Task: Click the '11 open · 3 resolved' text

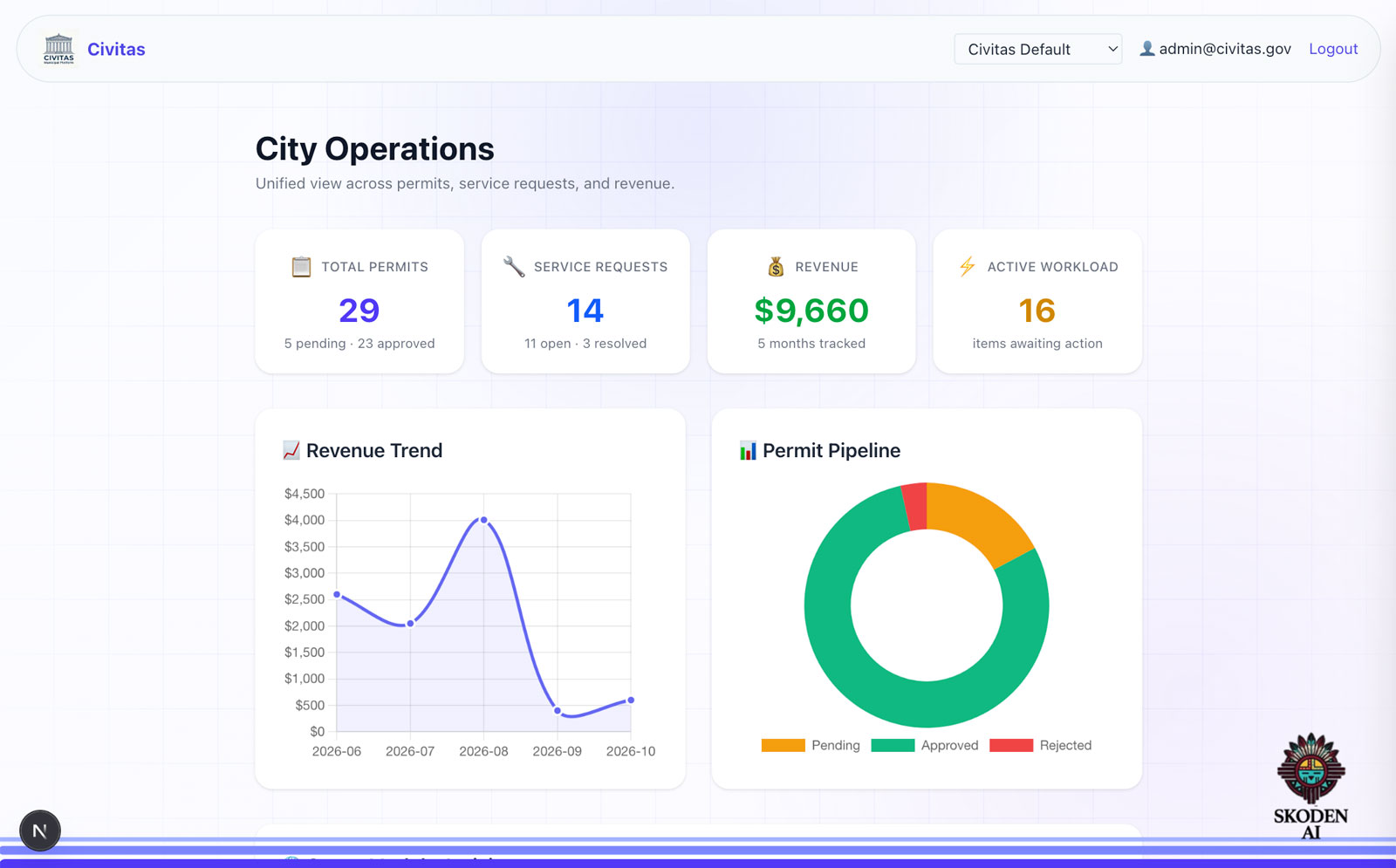Action: click(585, 344)
